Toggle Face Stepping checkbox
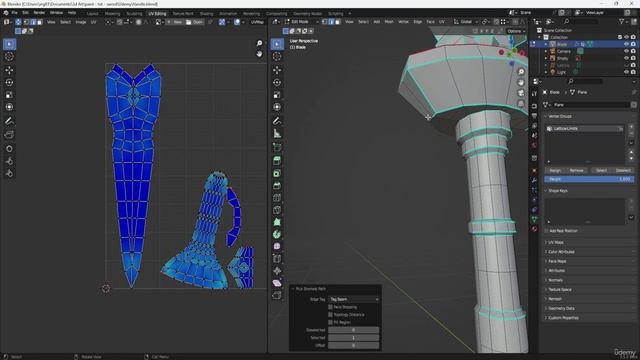Image resolution: width=640 pixels, height=360 pixels. click(x=330, y=307)
